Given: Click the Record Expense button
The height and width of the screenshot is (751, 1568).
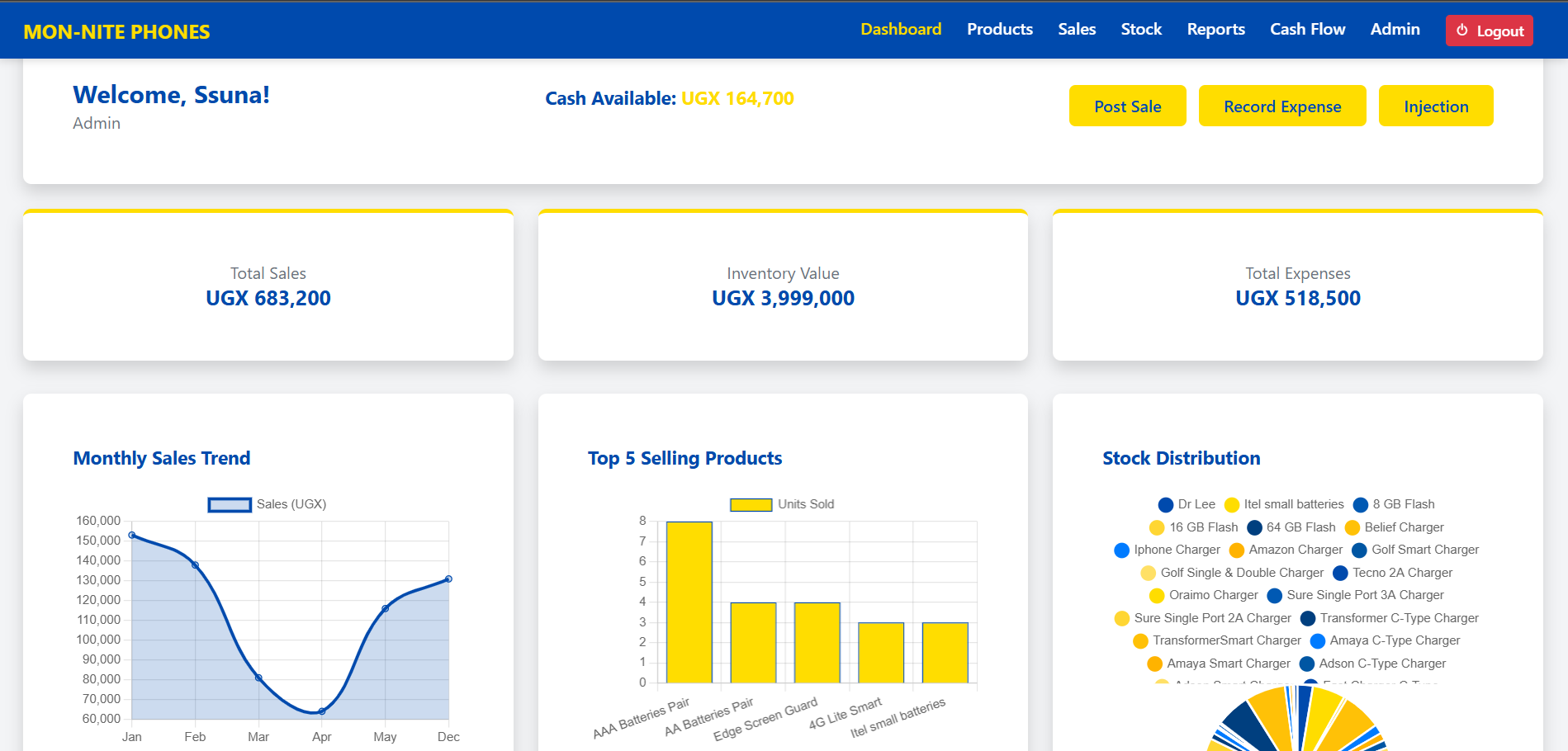Looking at the screenshot, I should pyautogui.click(x=1281, y=106).
